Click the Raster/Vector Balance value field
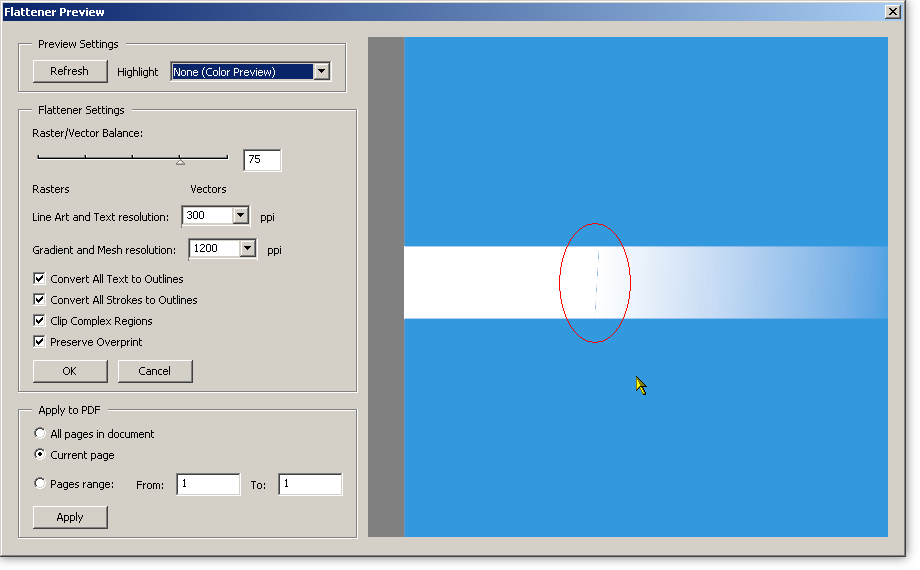The width and height of the screenshot is (920, 570). click(262, 160)
